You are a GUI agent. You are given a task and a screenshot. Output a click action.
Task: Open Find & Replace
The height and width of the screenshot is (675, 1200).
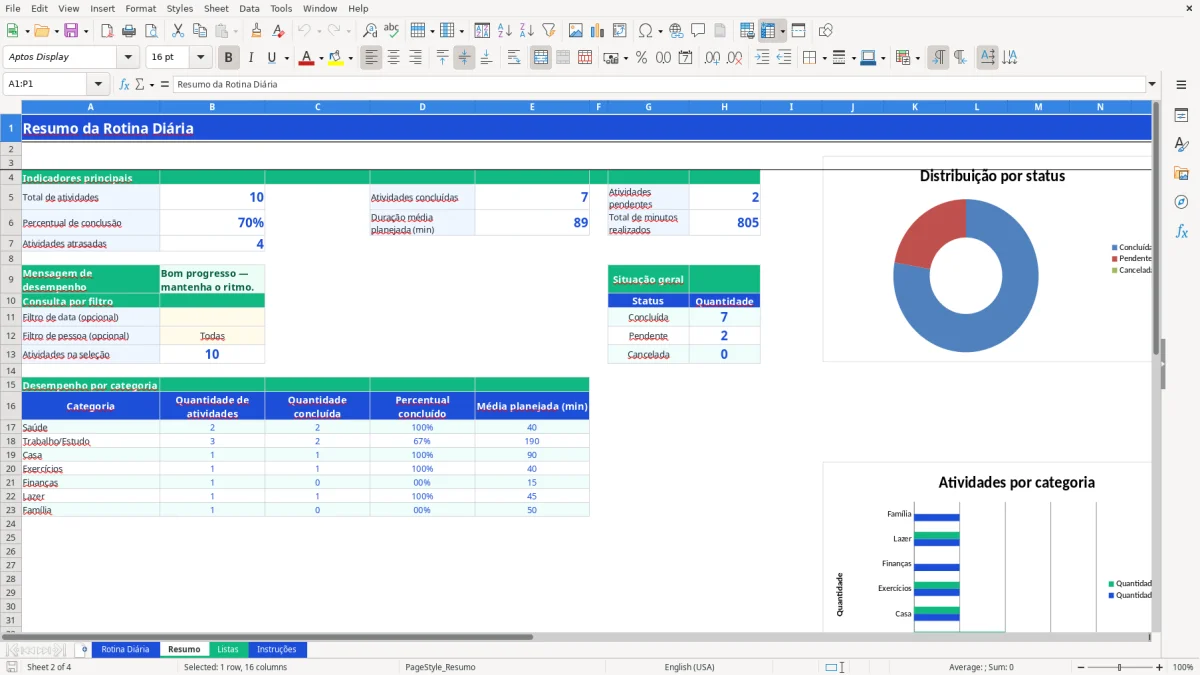pos(370,31)
